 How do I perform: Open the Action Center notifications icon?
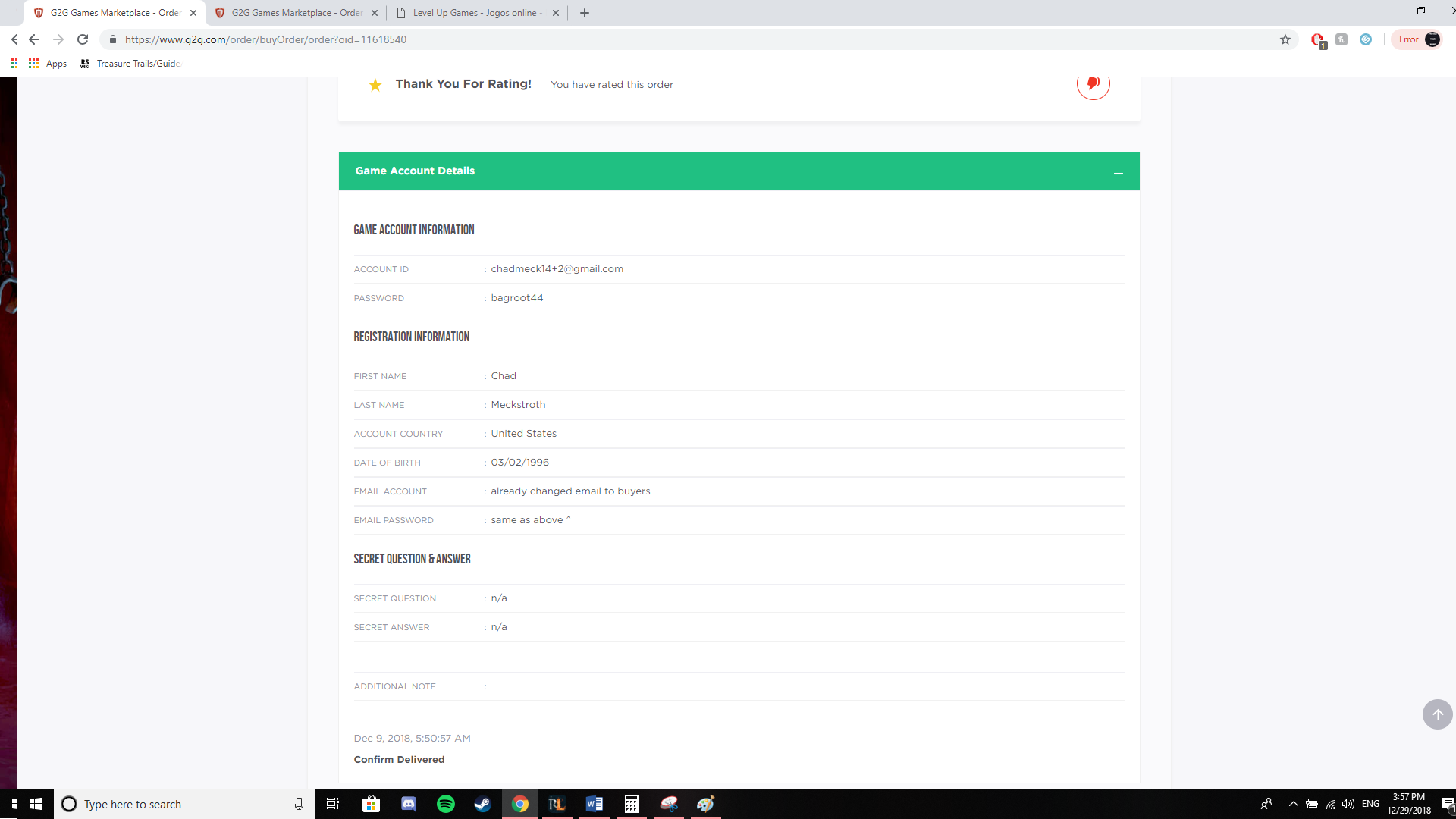[x=1448, y=804]
